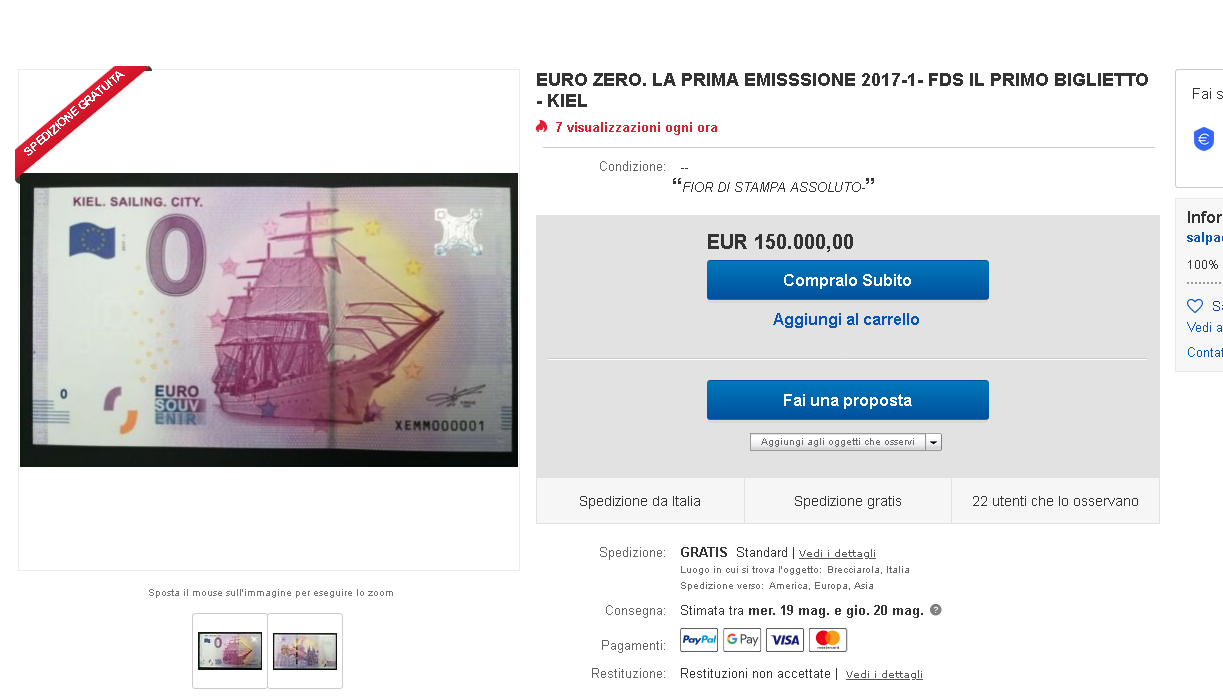Select the first banknote thumbnail
Viewport: 1223px width, 696px height.
tap(230, 651)
